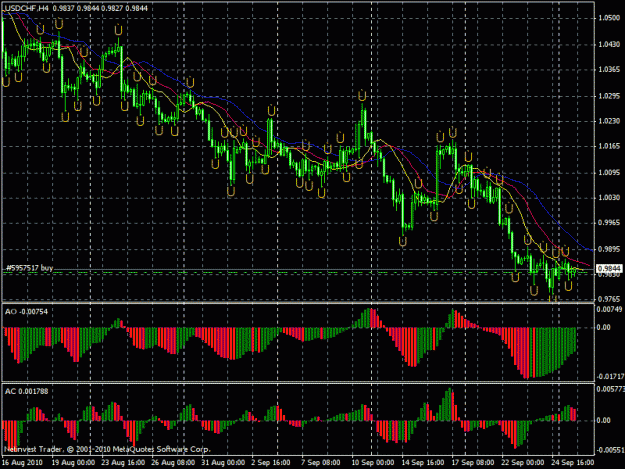
Task: Click the 0.9765 price axis label
Action: click(x=609, y=299)
